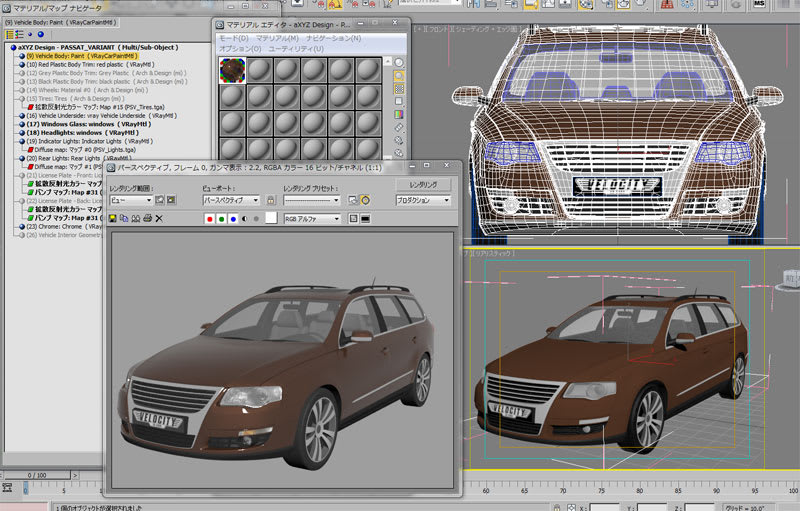Click the ViewCube in perspective viewport
This screenshot has height=511, width=800.
pyautogui.click(x=789, y=279)
